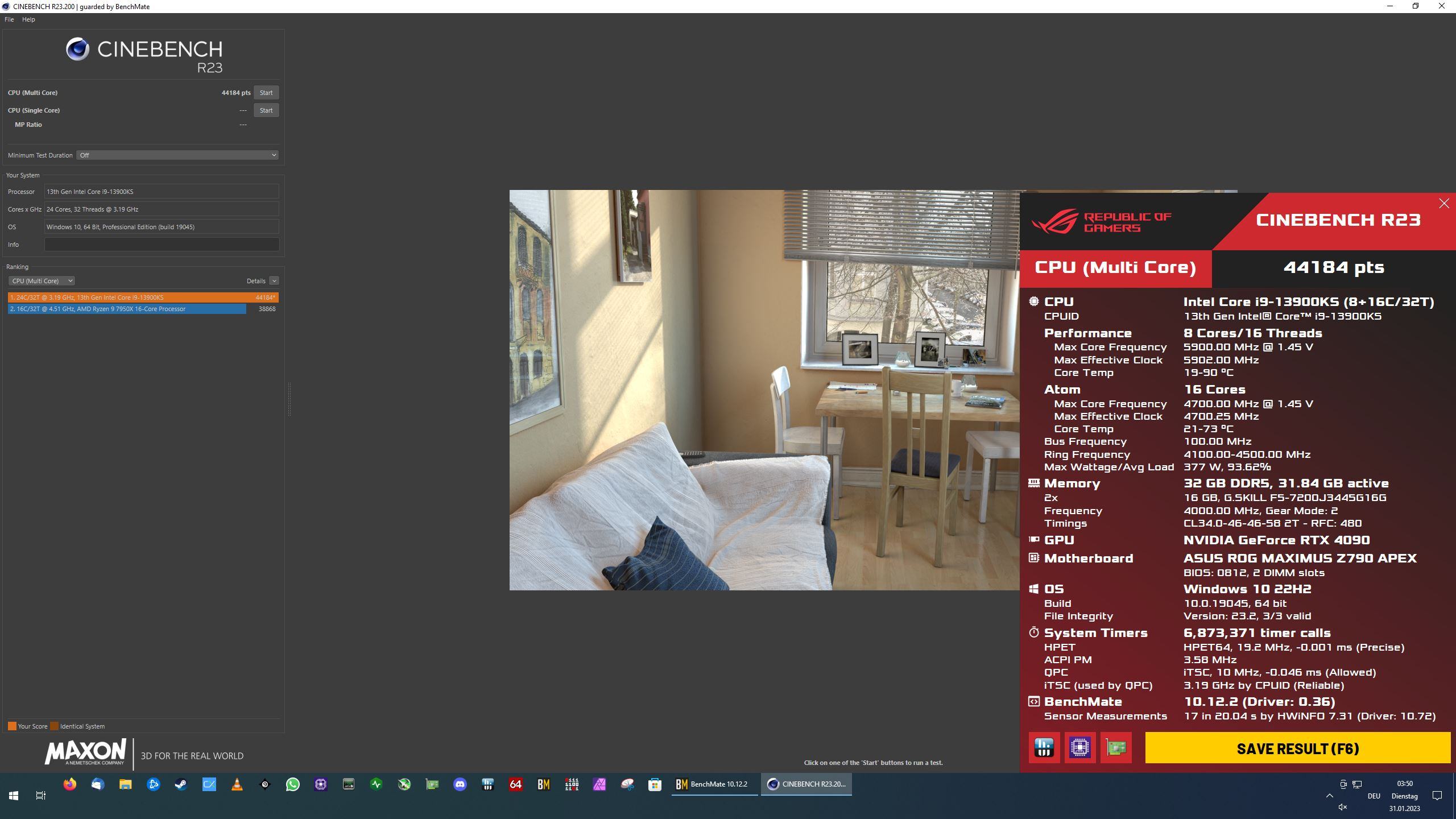Screen dimensions: 1456x819
Task: Start the CPU (Single Core) test
Action: pyautogui.click(x=266, y=110)
